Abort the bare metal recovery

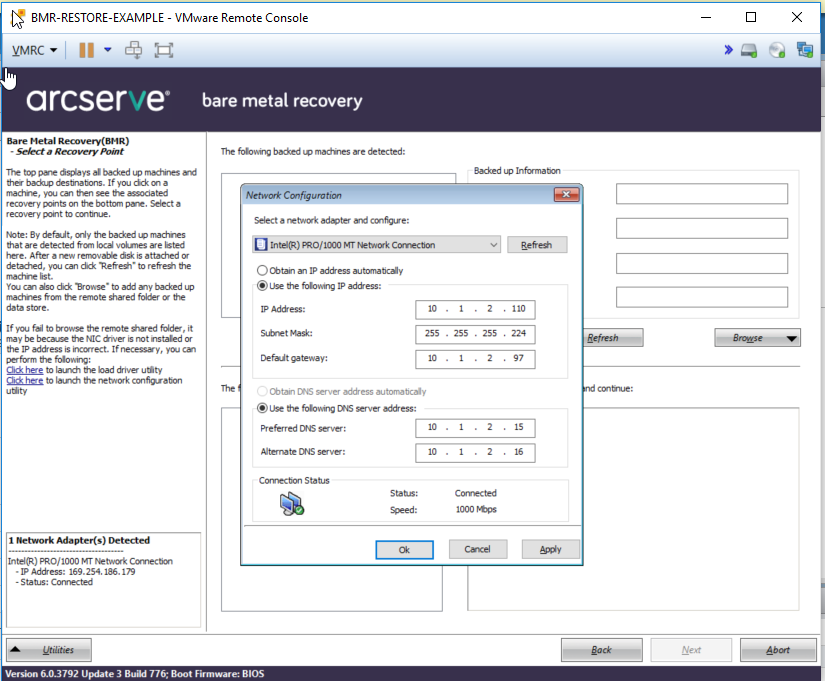778,650
